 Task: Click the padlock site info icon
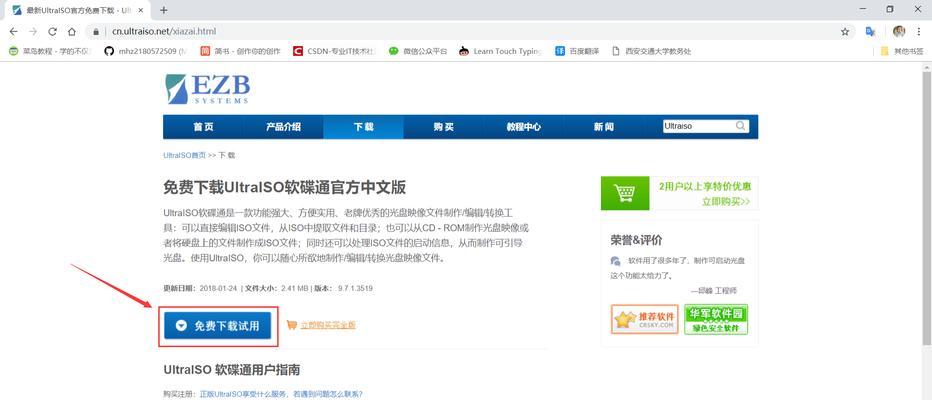click(x=95, y=32)
